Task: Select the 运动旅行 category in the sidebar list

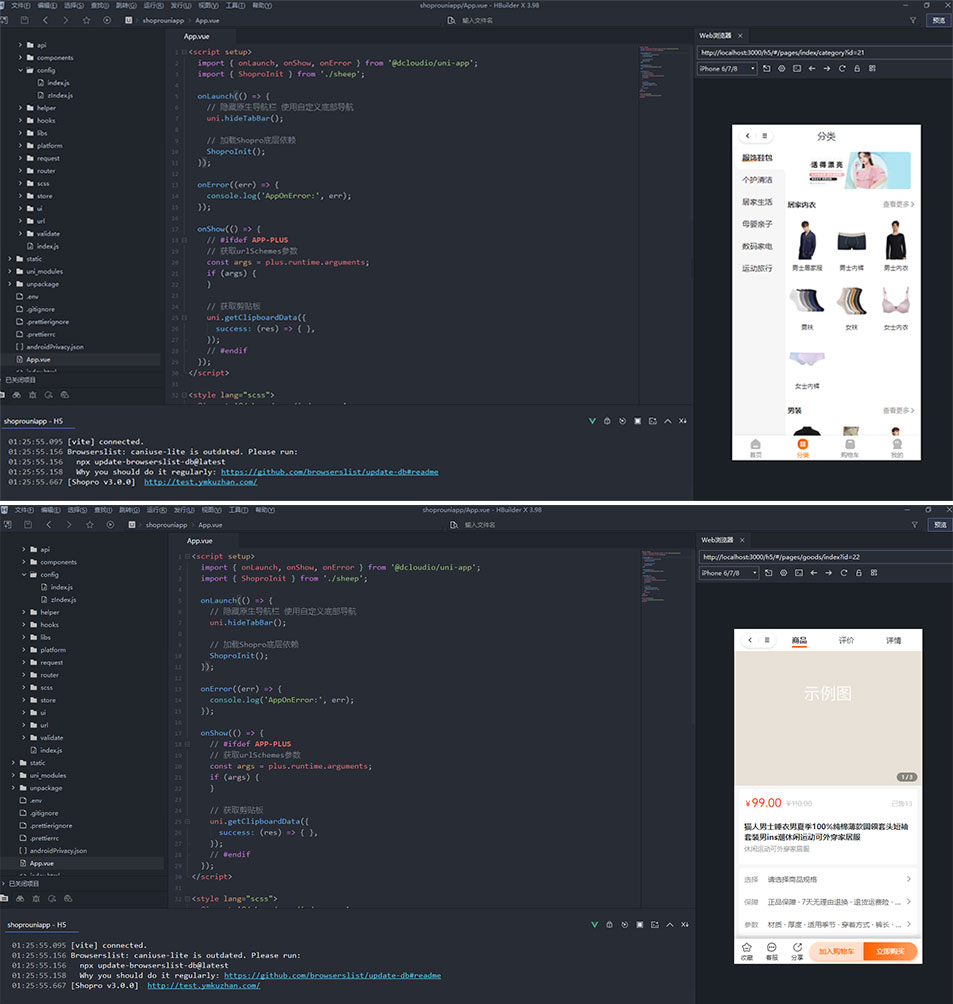Action: [x=757, y=268]
